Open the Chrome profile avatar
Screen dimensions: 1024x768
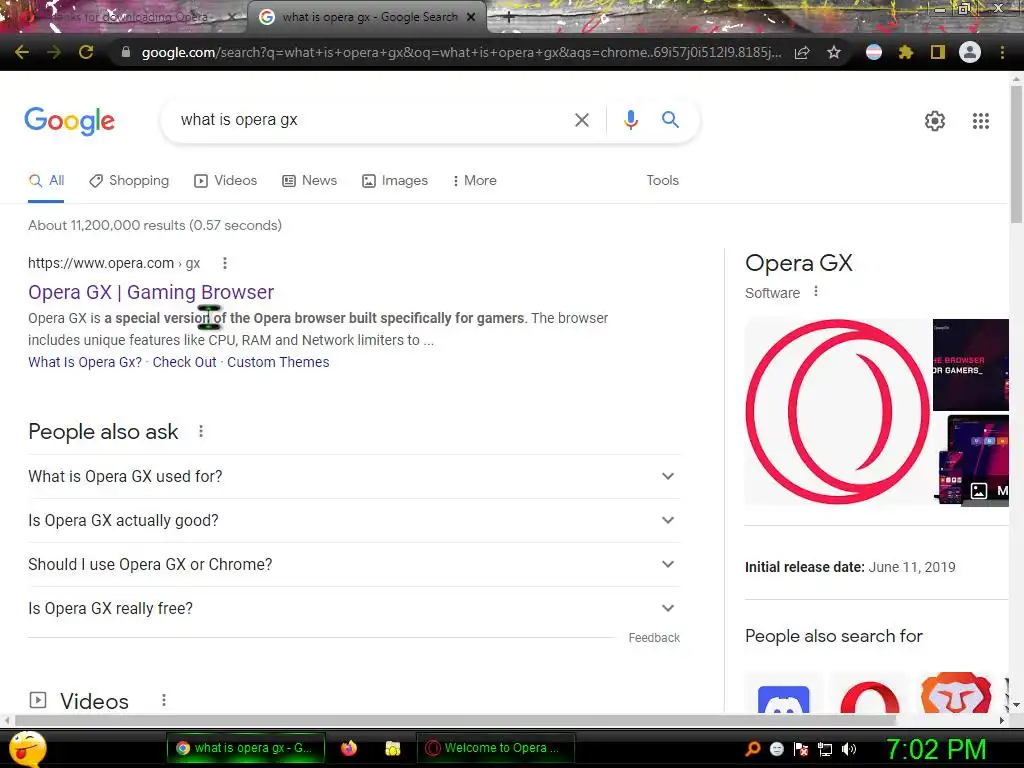pos(970,52)
